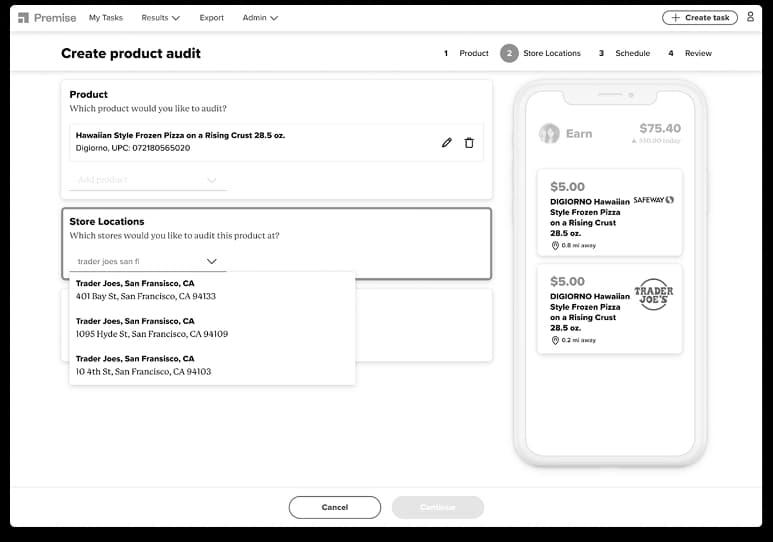Open the Export page
Viewport: 773px width, 542px height.
(211, 18)
